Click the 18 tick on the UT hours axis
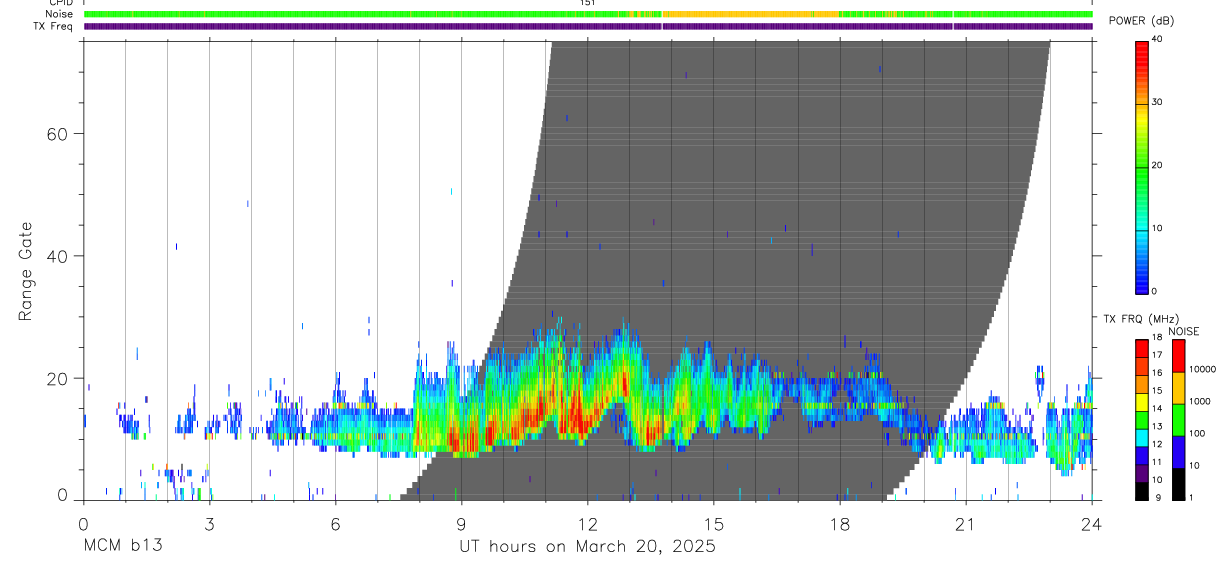Image resolution: width=1228 pixels, height=567 pixels. [x=840, y=523]
